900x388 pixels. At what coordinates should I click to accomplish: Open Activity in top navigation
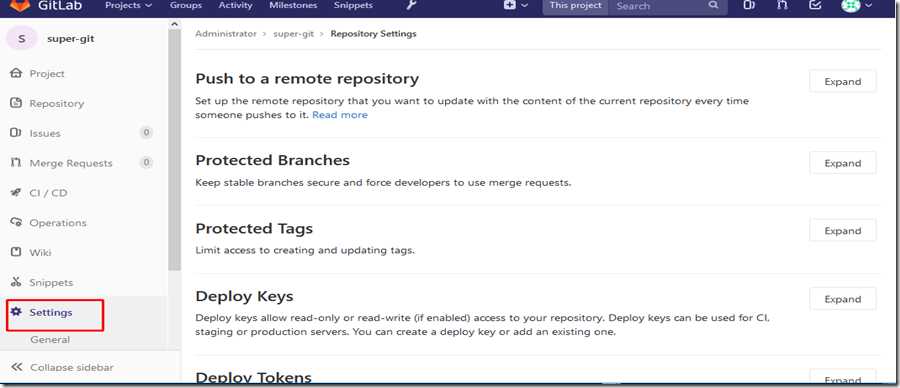click(x=235, y=5)
